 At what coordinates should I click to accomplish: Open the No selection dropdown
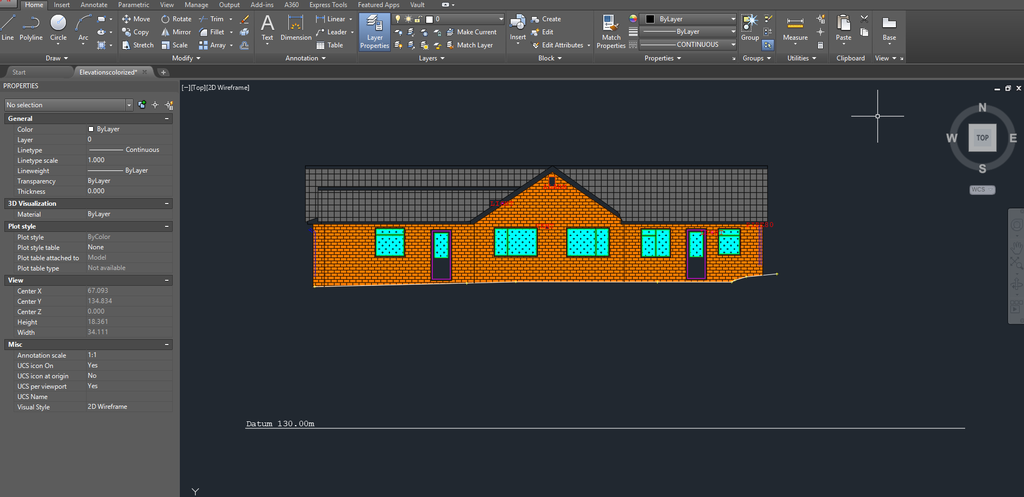point(129,104)
